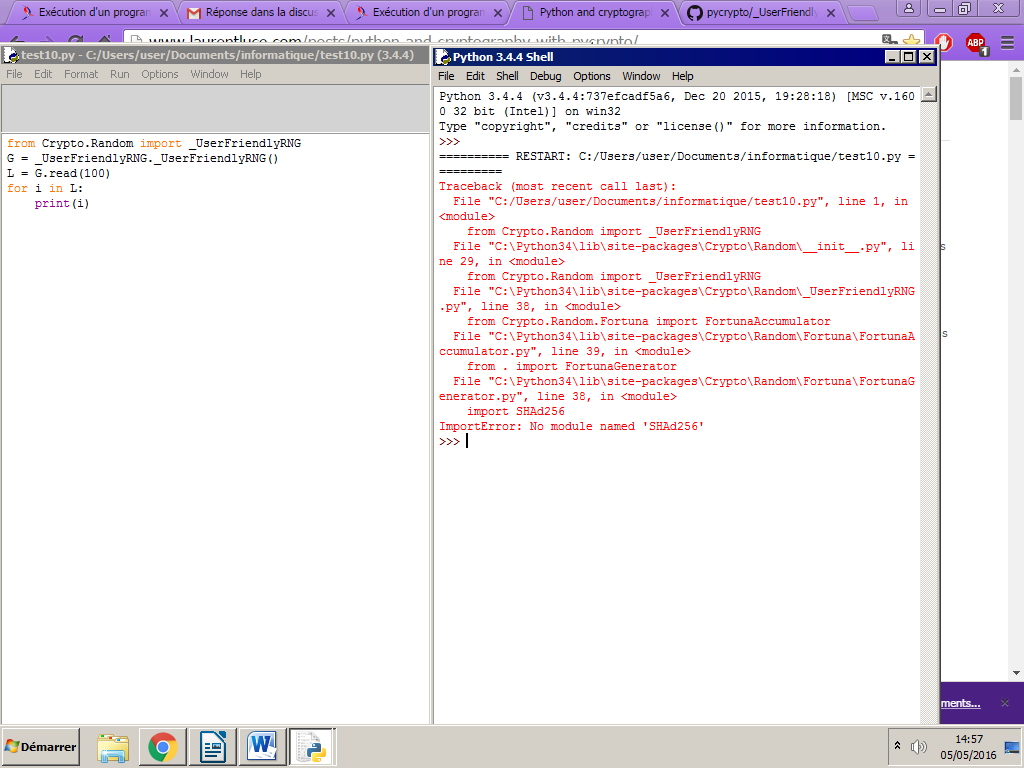Click browser page scrollbar thumb
This screenshot has width=1024, height=768.
tap(1016, 98)
